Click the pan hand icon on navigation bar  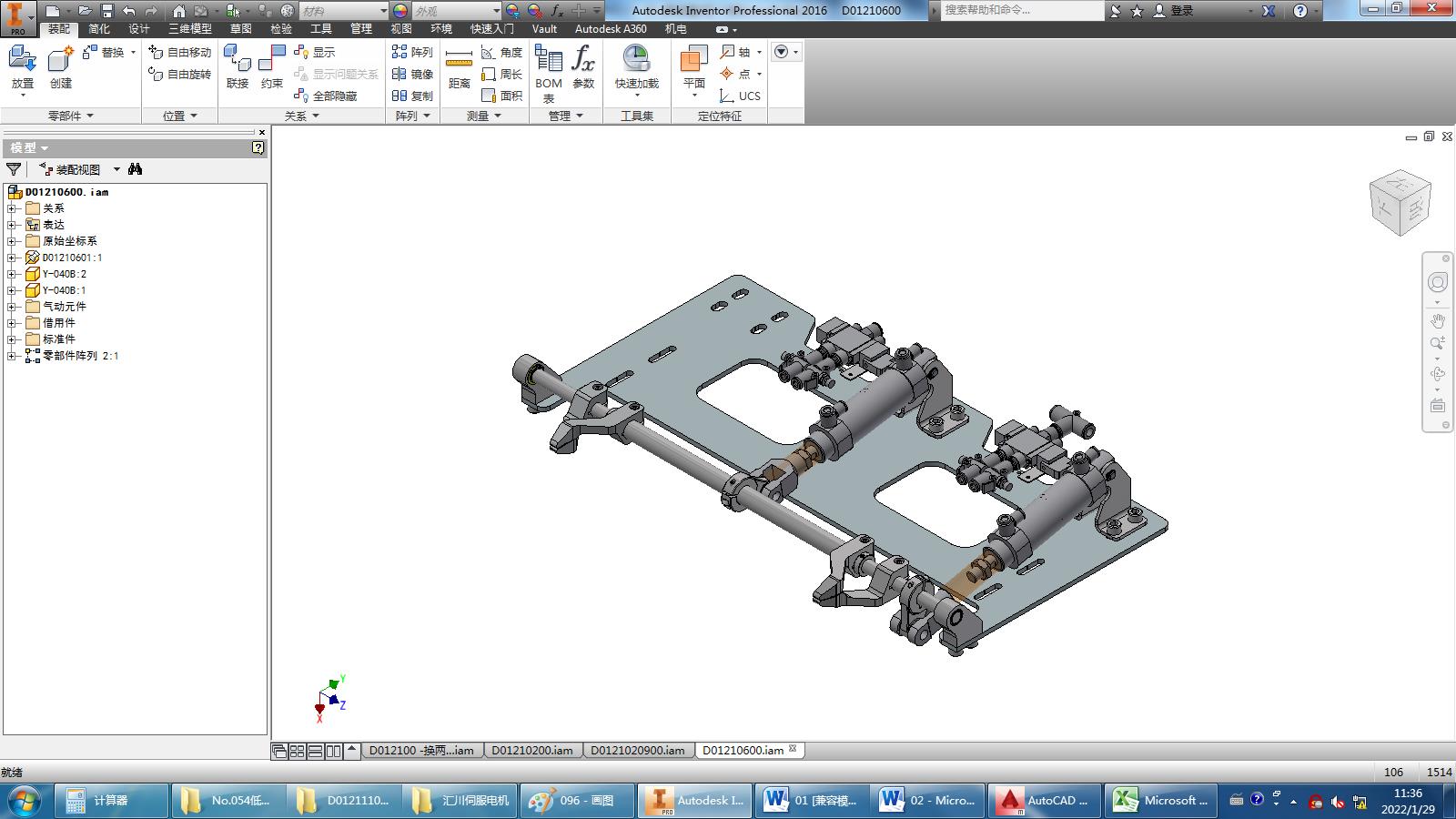[1438, 320]
